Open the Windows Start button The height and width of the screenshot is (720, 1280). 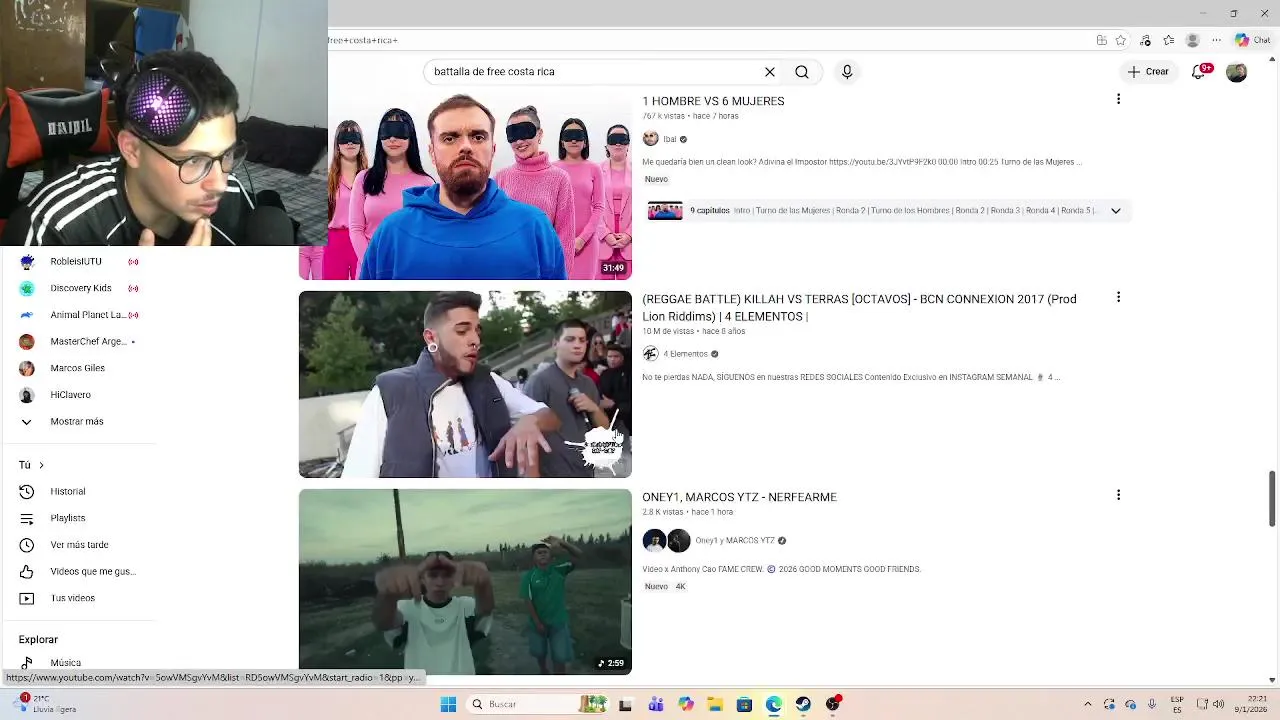[448, 704]
